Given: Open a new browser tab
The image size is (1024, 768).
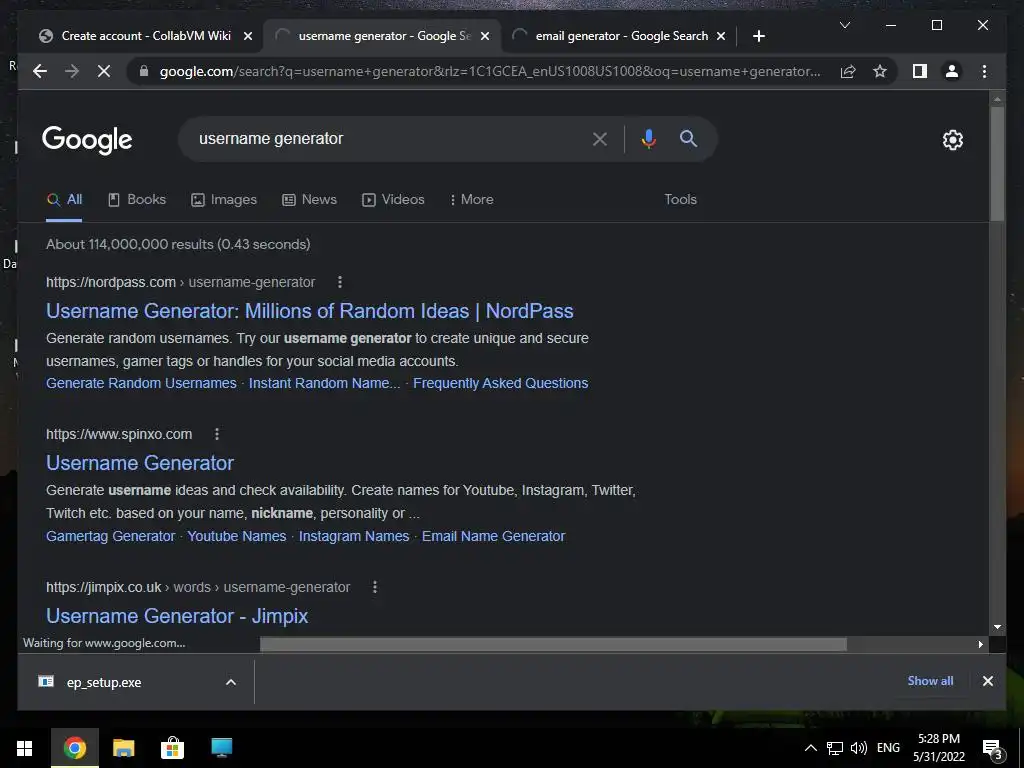Looking at the screenshot, I should pos(758,36).
